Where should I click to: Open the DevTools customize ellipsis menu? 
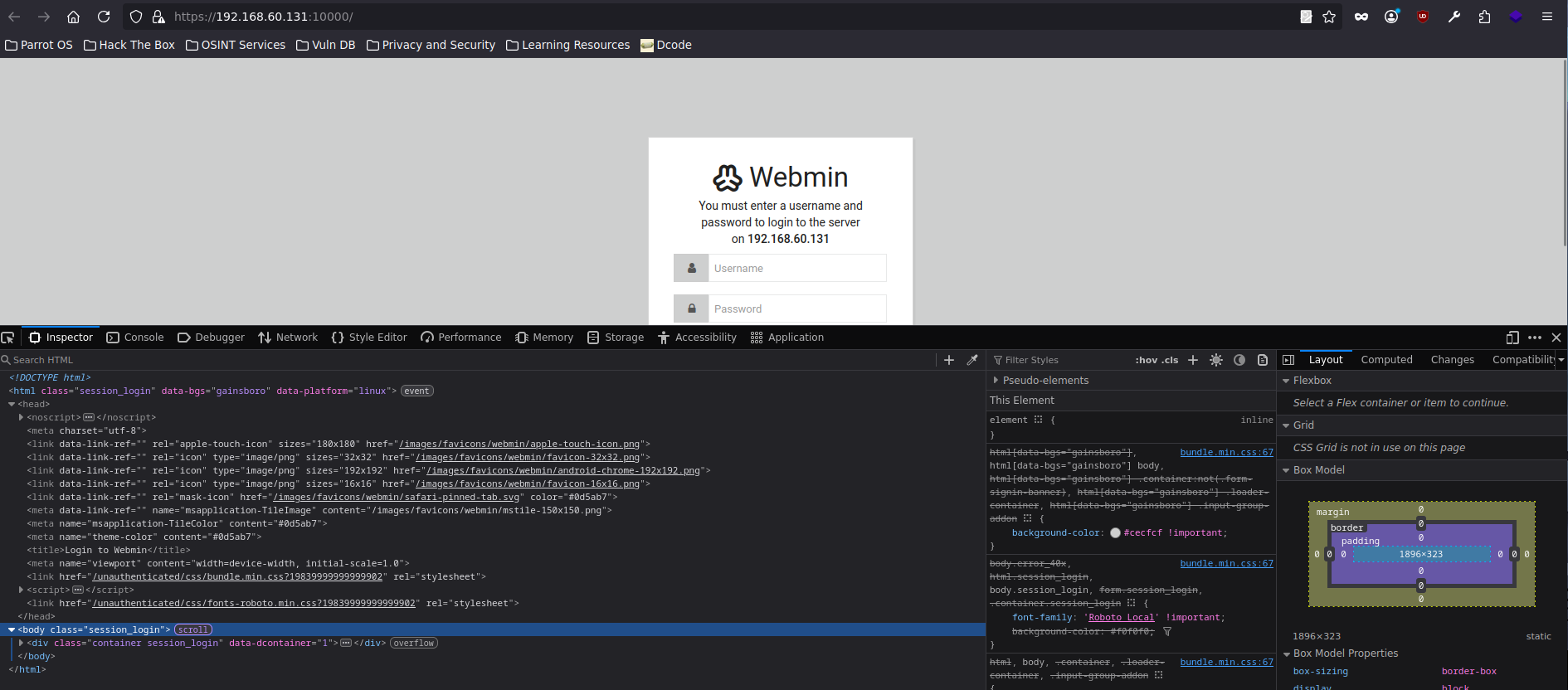pos(1535,338)
